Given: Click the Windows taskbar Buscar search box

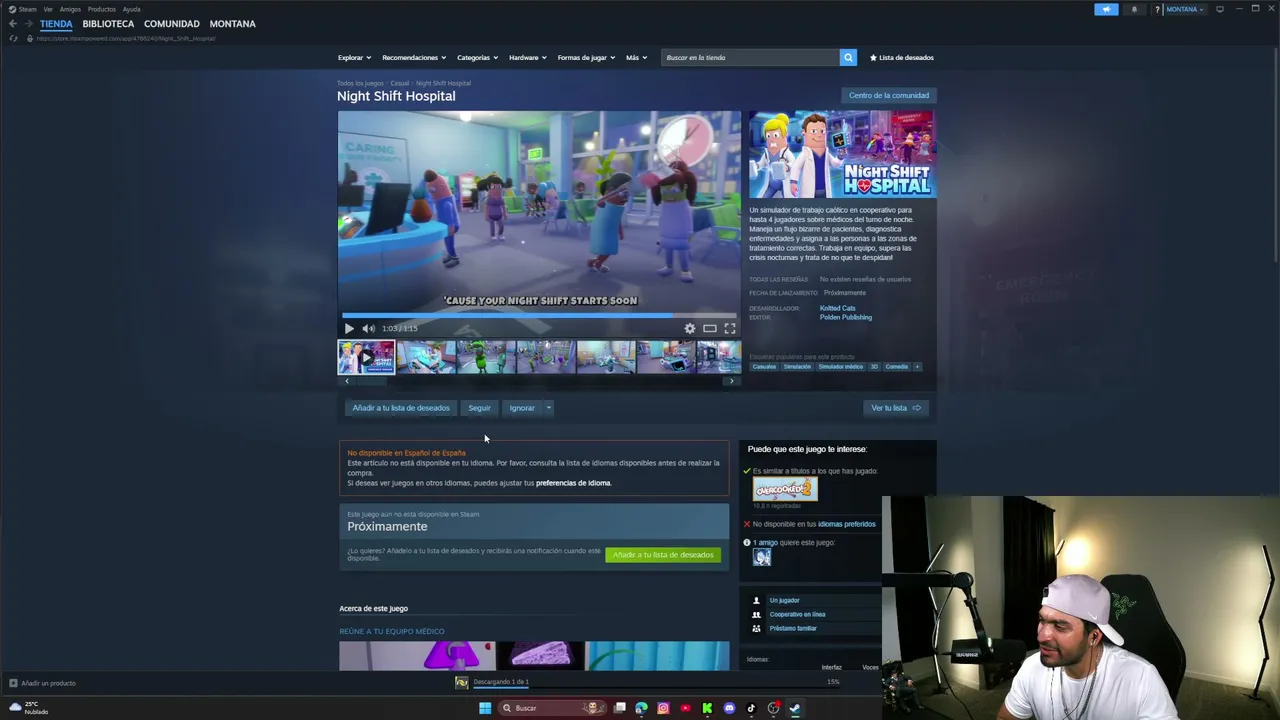Looking at the screenshot, I should [552, 708].
